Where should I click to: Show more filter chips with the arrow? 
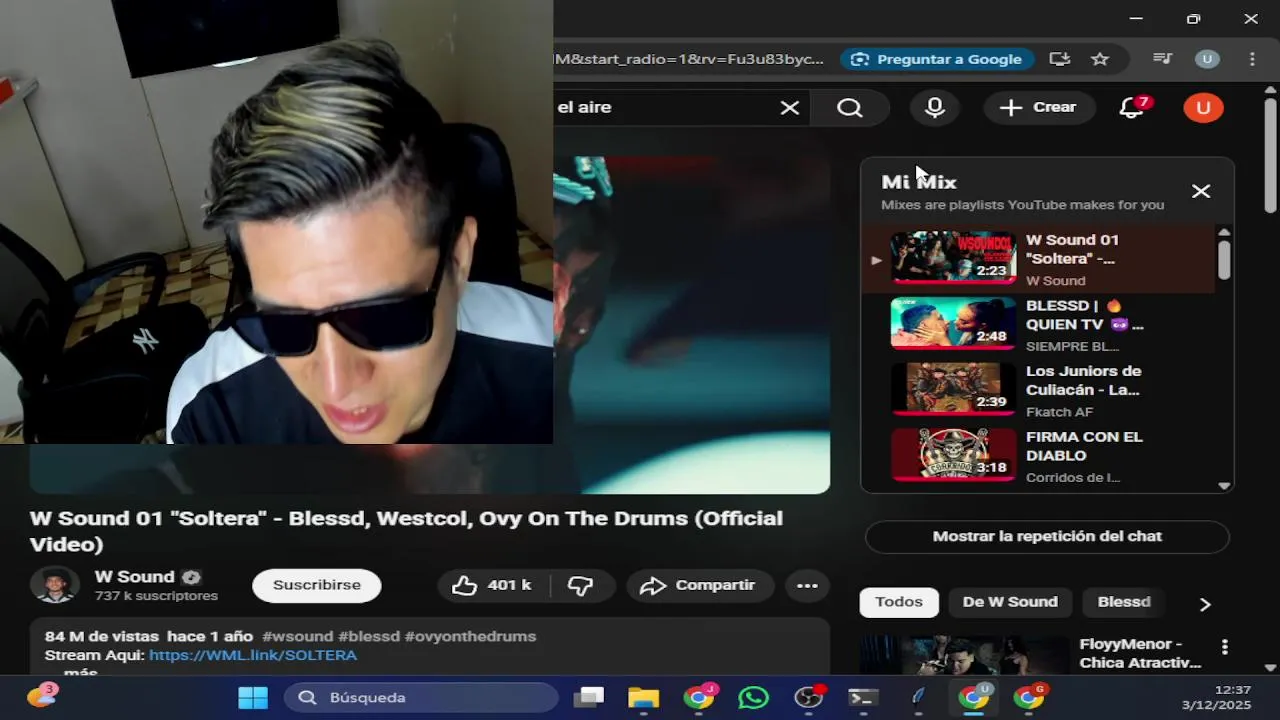[1205, 604]
